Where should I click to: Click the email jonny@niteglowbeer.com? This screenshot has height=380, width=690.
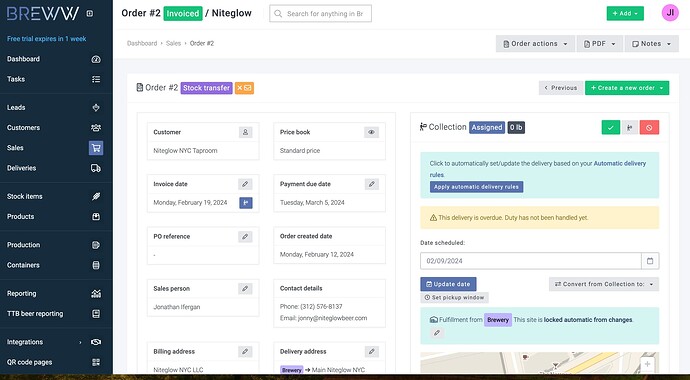(x=332, y=318)
